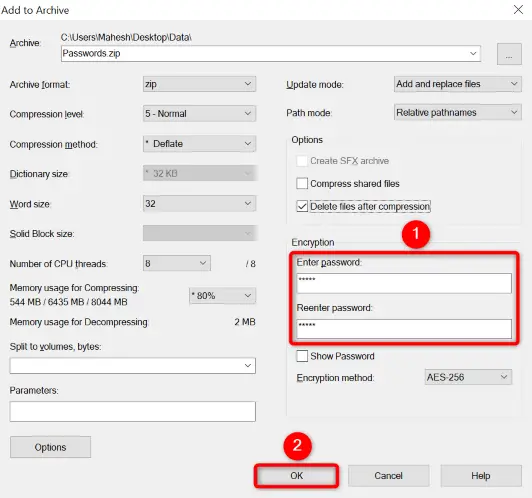Select the number of CPU threads dropdown
Screen dimensions: 532x498
click(x=176, y=263)
